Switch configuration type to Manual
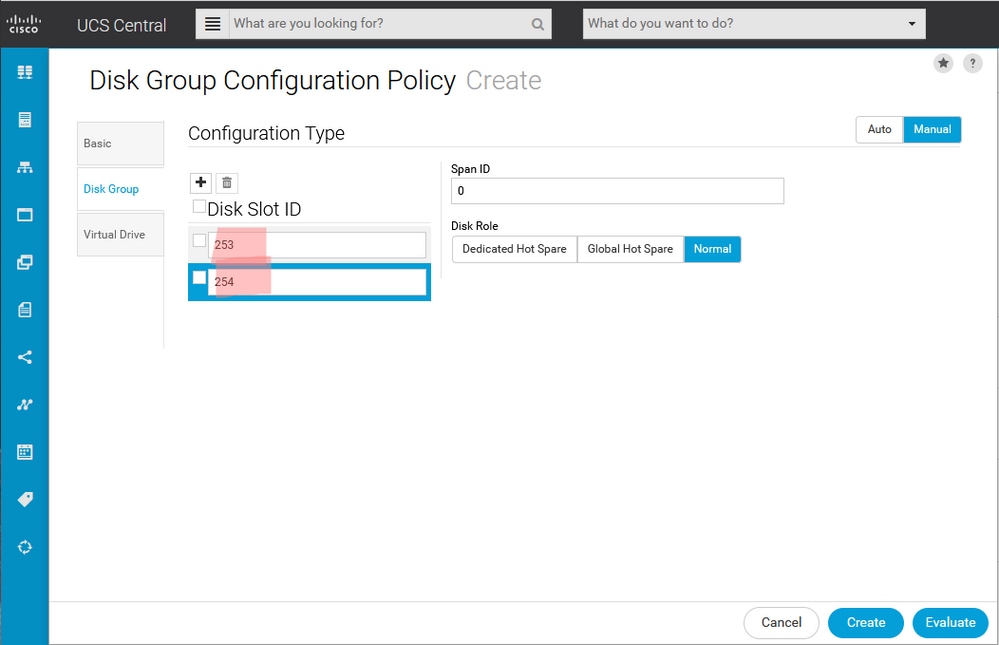This screenshot has height=645, width=999. tap(932, 129)
